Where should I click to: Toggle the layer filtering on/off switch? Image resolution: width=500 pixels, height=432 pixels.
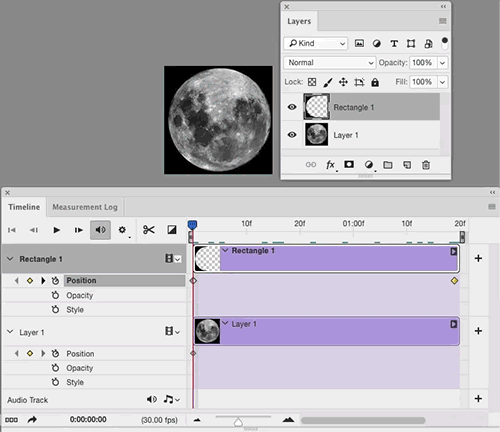point(444,43)
